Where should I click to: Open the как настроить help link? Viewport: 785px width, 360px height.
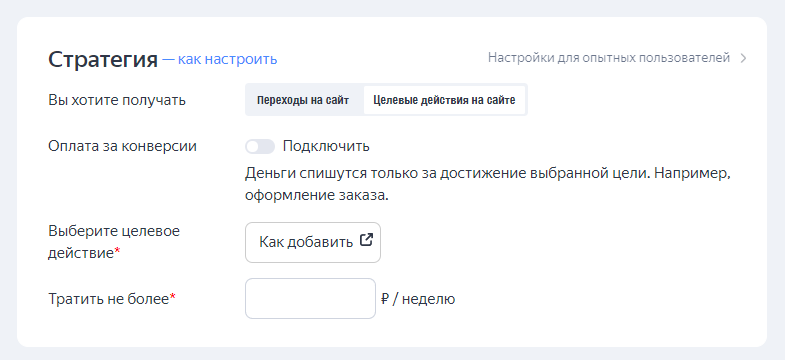227,60
